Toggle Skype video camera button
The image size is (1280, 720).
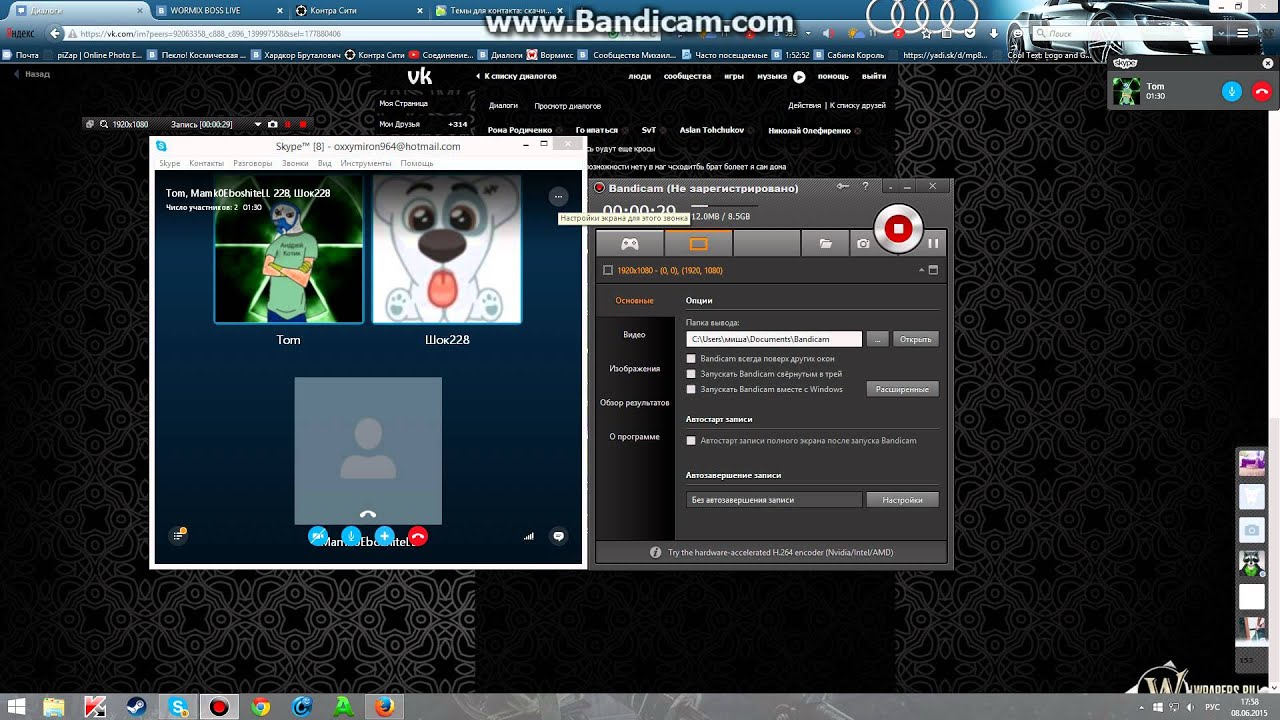(318, 536)
